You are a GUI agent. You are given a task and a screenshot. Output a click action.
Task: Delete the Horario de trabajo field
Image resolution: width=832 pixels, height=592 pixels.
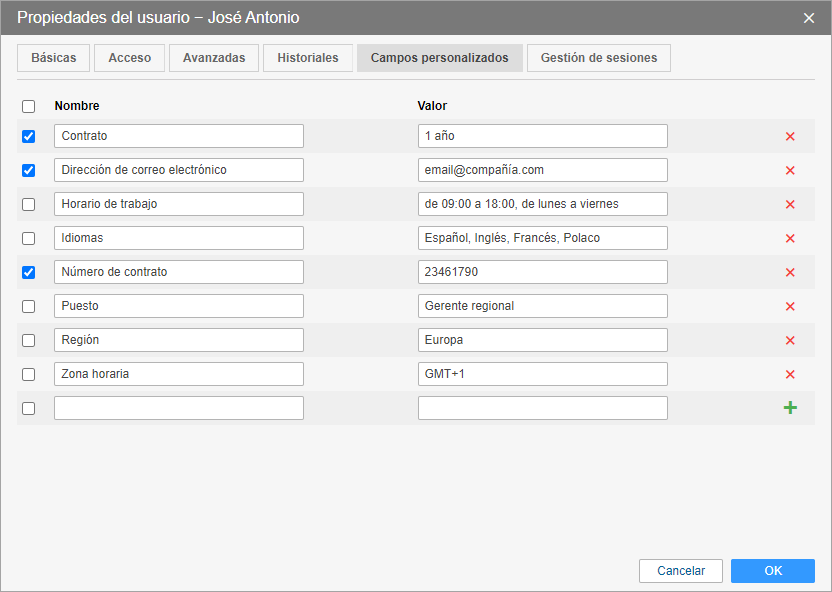pos(790,204)
